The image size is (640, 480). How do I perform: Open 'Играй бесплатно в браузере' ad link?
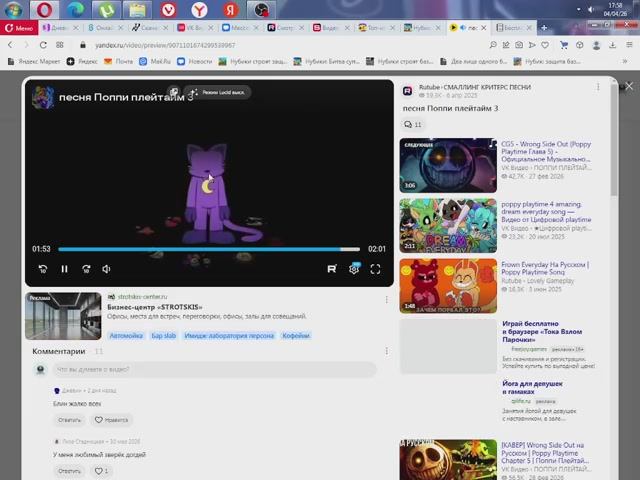[x=542, y=331]
